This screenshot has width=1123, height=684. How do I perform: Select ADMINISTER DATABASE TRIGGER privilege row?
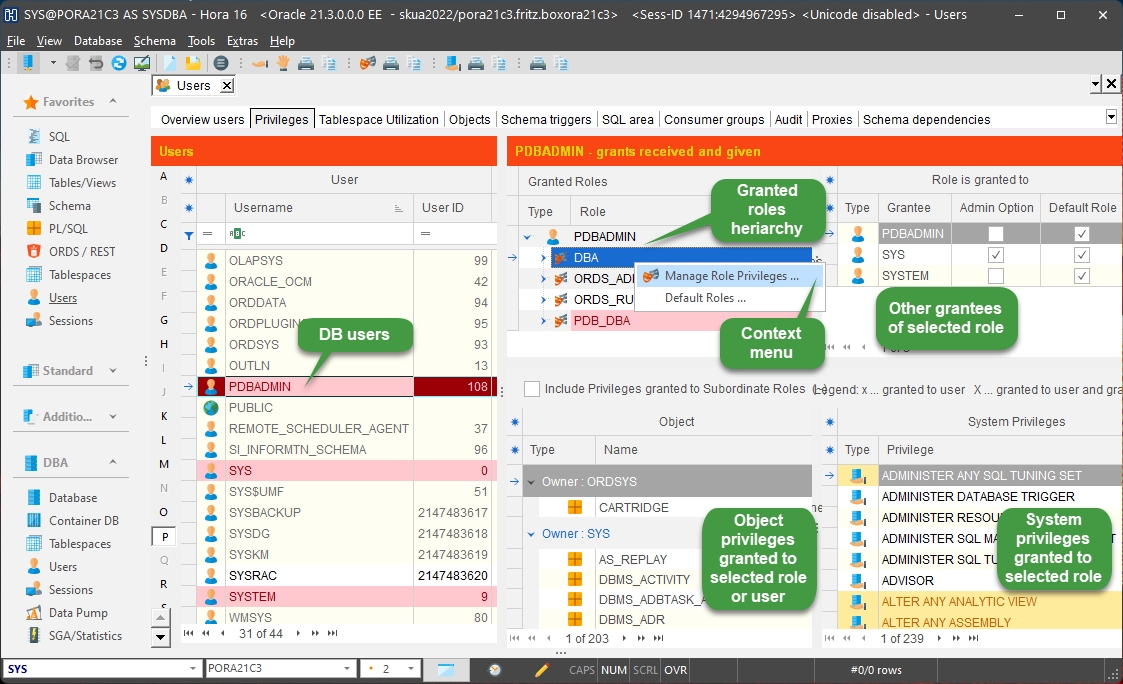978,496
